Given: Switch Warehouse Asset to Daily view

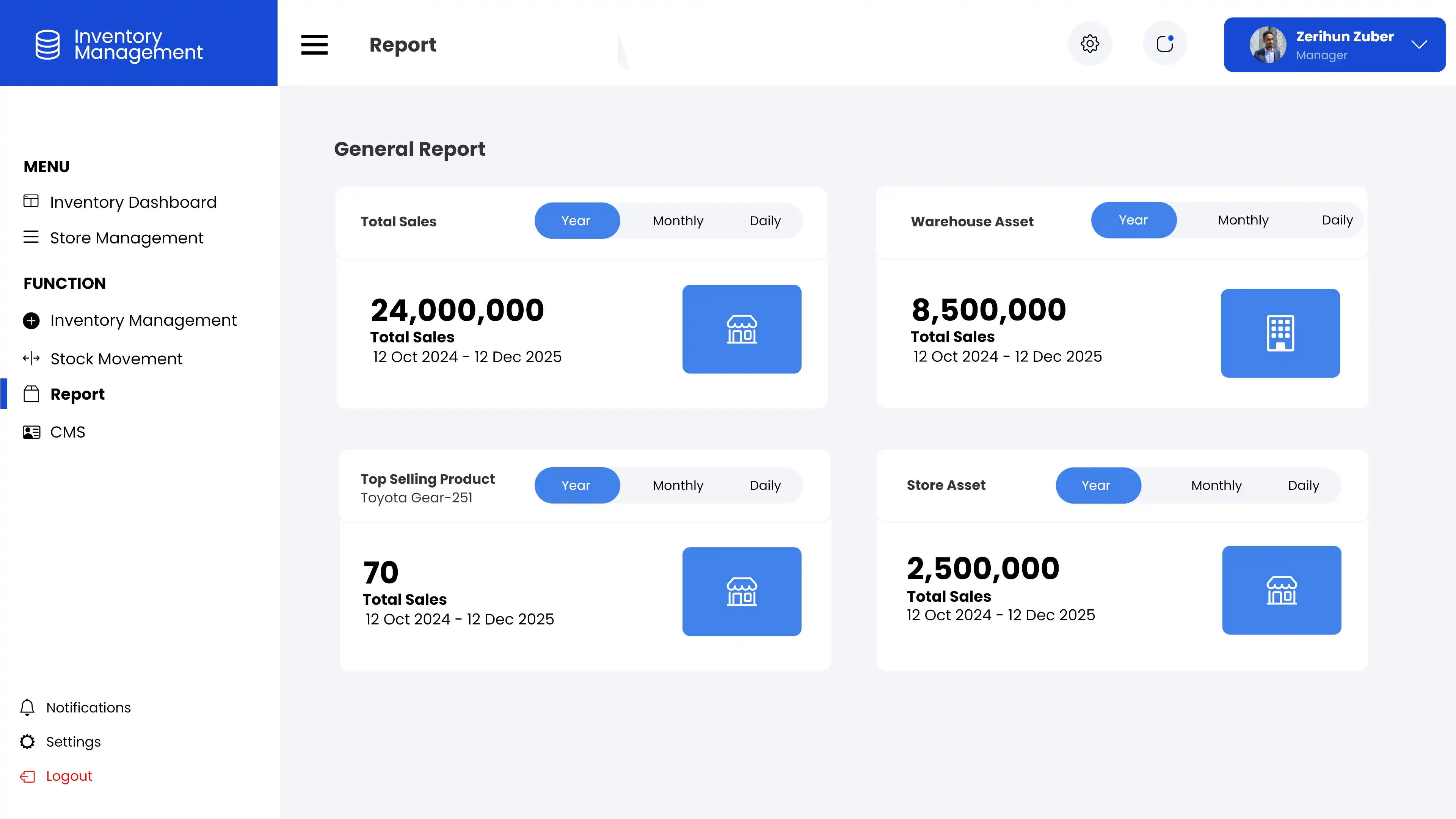Looking at the screenshot, I should (1337, 220).
